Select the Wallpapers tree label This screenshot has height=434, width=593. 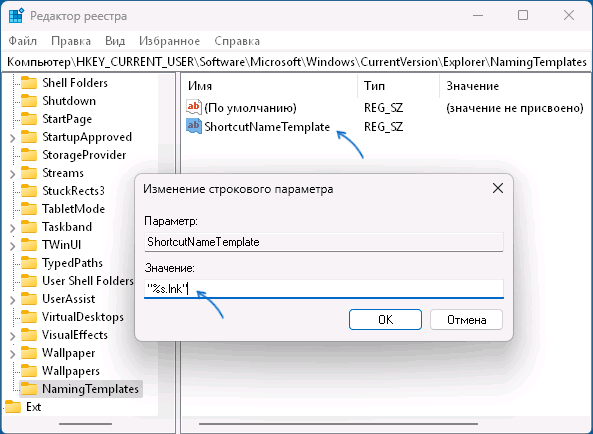click(71, 371)
